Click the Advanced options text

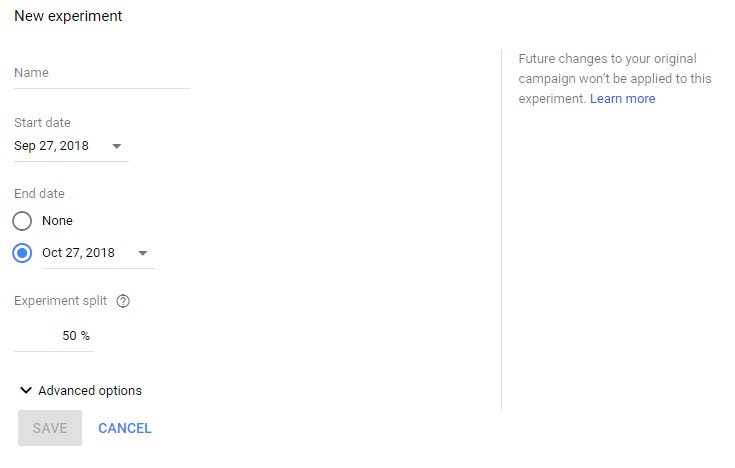[90, 391]
